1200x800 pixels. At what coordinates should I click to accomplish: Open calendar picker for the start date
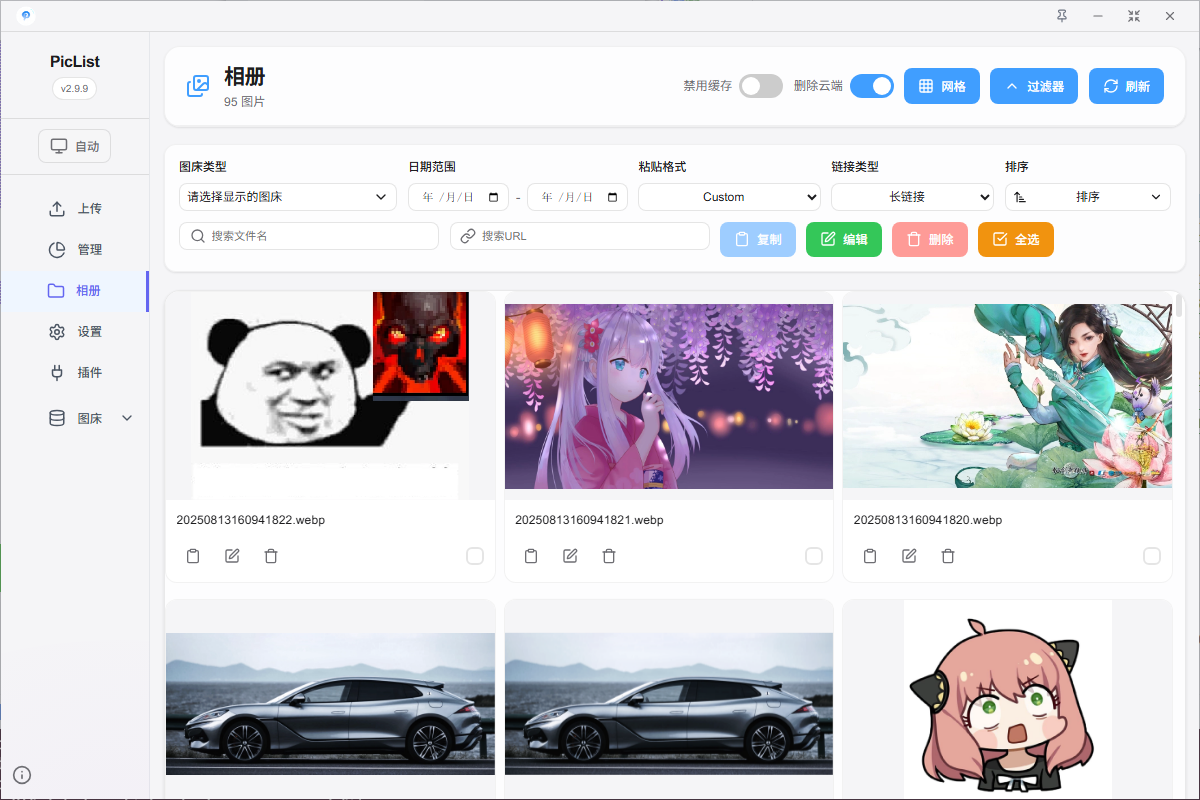tap(493, 197)
